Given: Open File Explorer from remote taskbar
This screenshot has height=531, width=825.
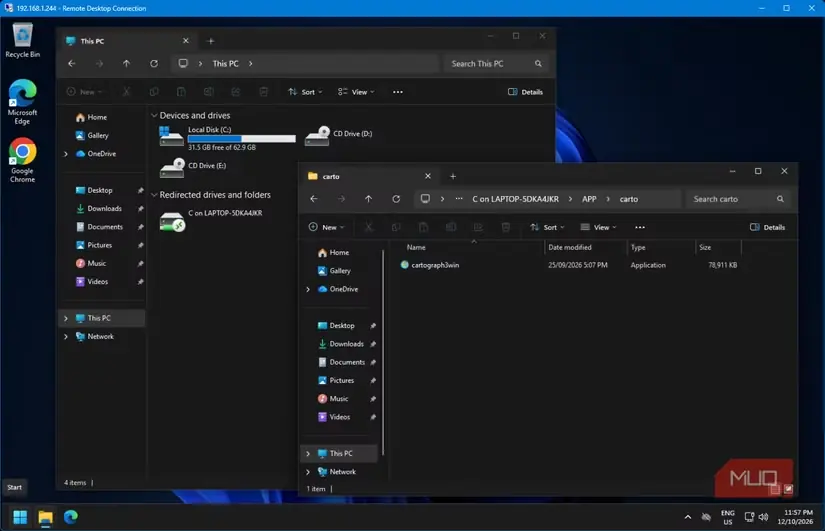Looking at the screenshot, I should click(x=45, y=517).
